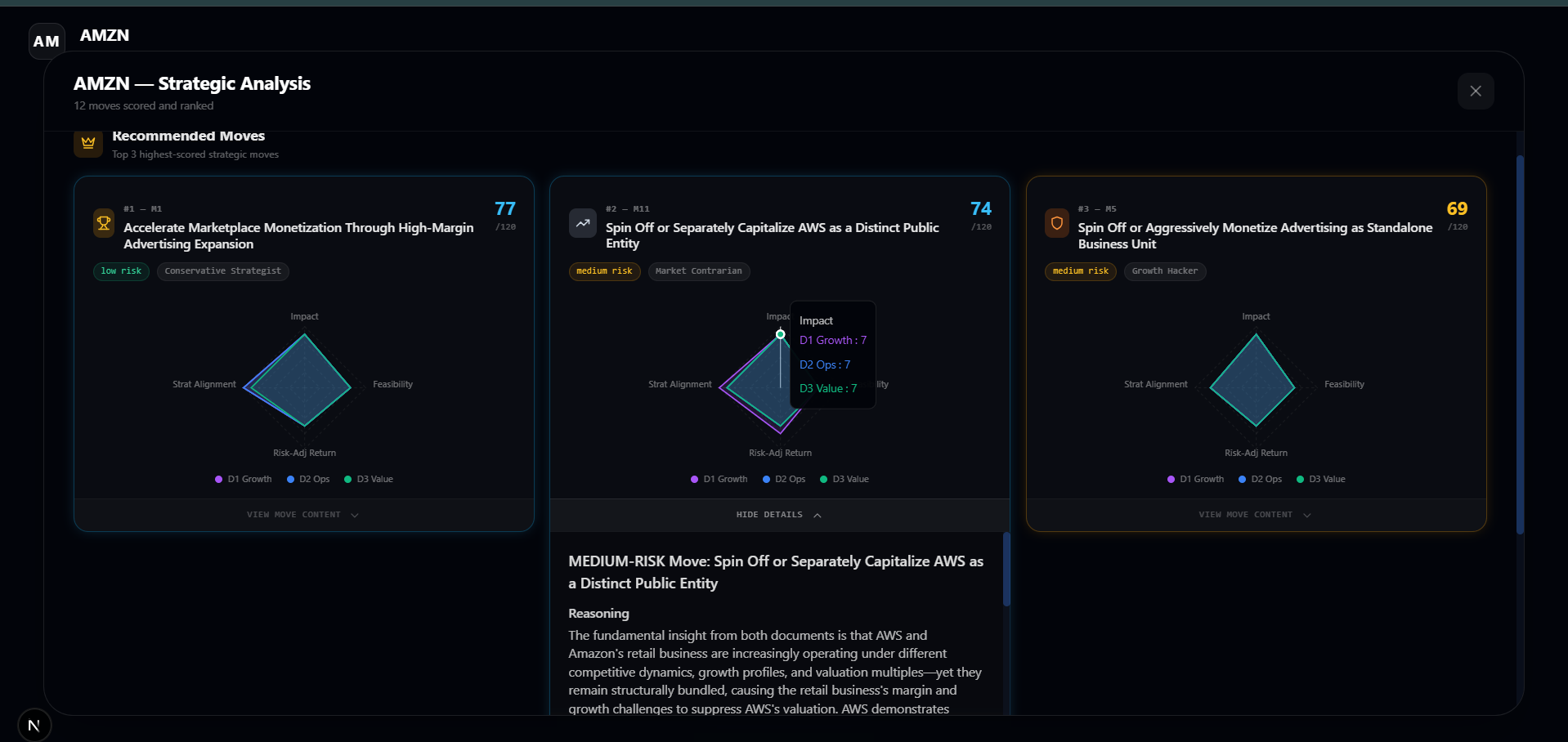Image resolution: width=1568 pixels, height=742 pixels.
Task: Click the low risk tag on move #1
Action: tap(121, 271)
